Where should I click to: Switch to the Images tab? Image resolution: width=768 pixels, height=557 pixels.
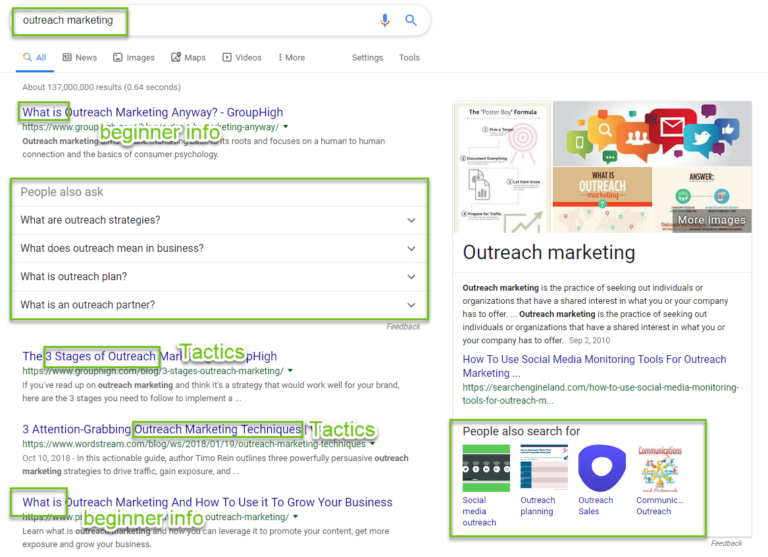point(134,58)
